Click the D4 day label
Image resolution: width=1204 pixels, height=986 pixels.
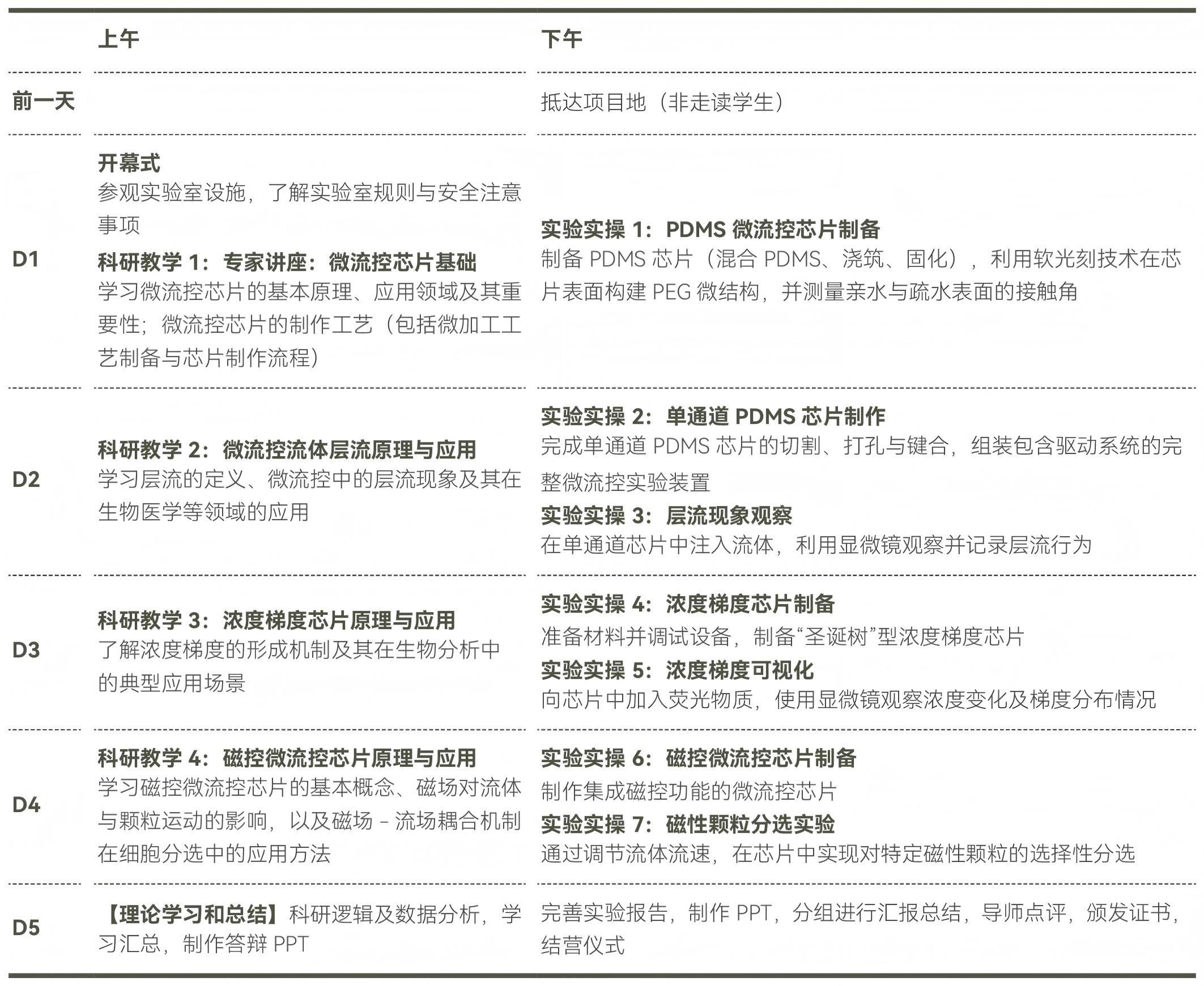(26, 805)
